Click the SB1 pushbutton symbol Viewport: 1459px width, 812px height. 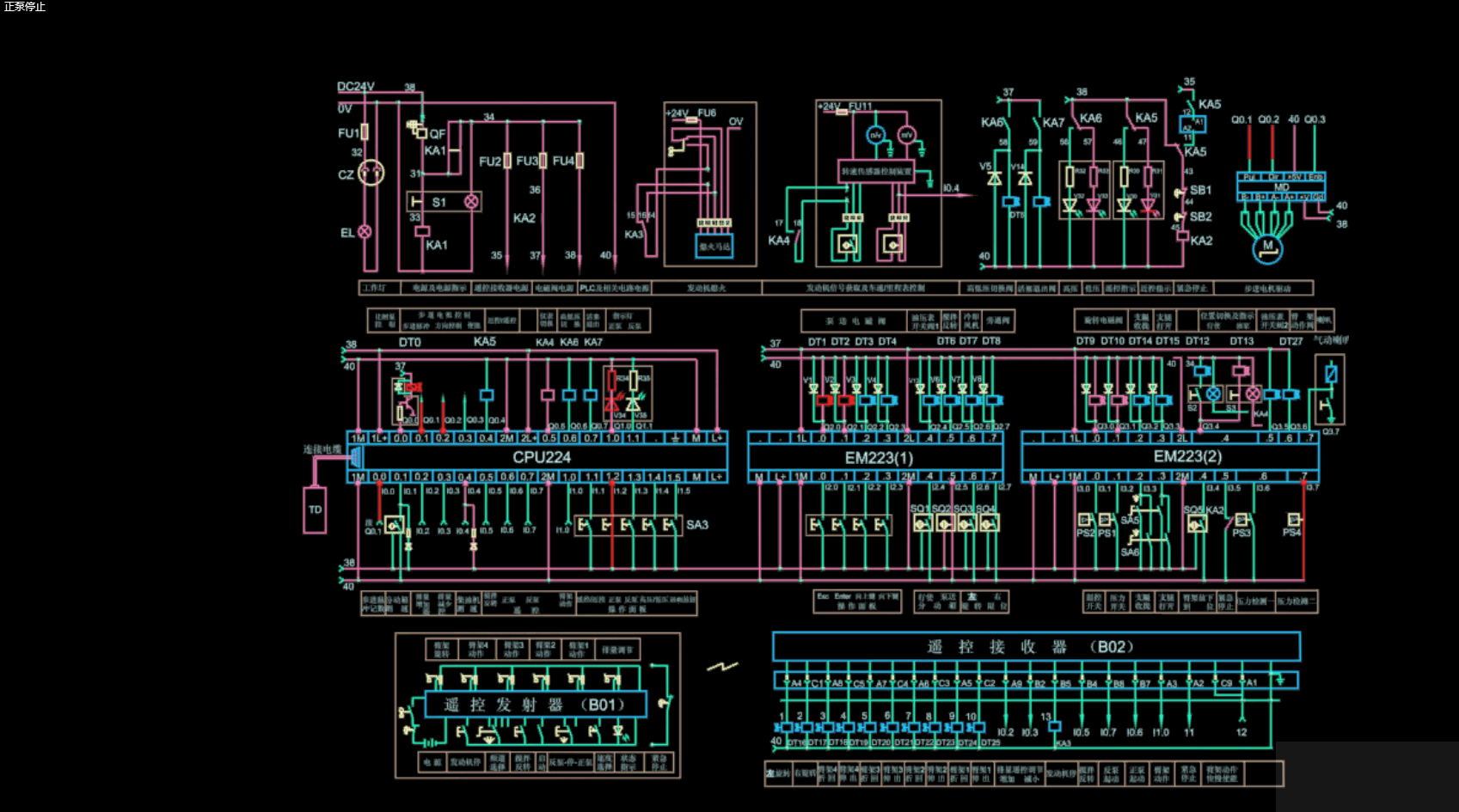coord(1181,191)
